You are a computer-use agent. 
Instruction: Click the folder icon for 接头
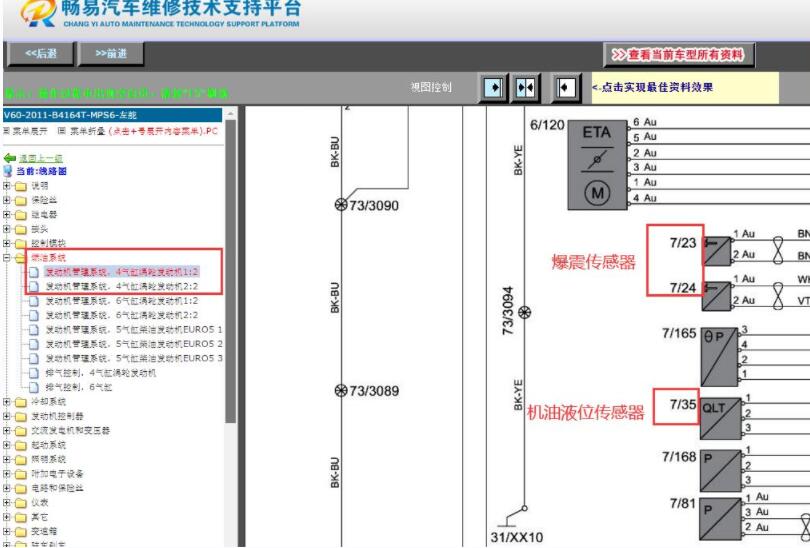[21, 229]
